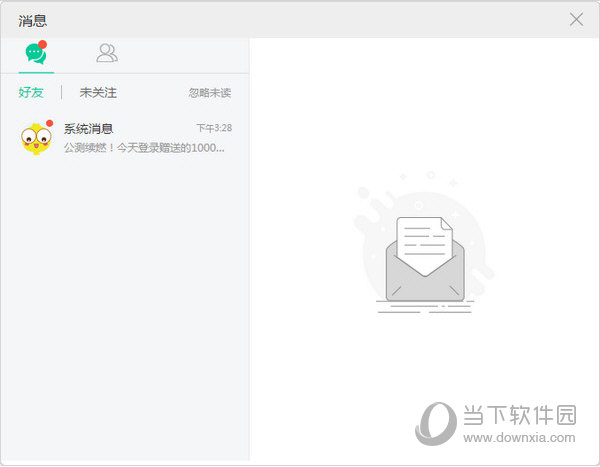This screenshot has height=467, width=600.
Task: Click the system message chick avatar
Action: (x=36, y=138)
